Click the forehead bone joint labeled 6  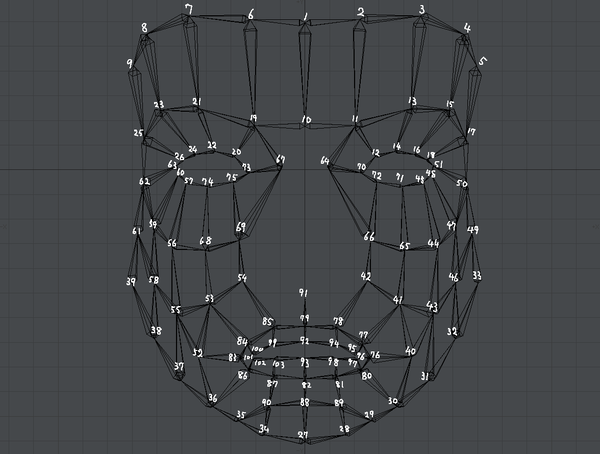tap(251, 15)
